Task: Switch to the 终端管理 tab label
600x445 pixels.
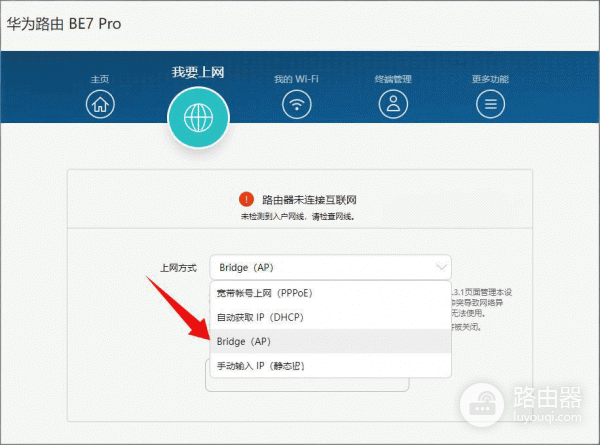Action: [393, 79]
